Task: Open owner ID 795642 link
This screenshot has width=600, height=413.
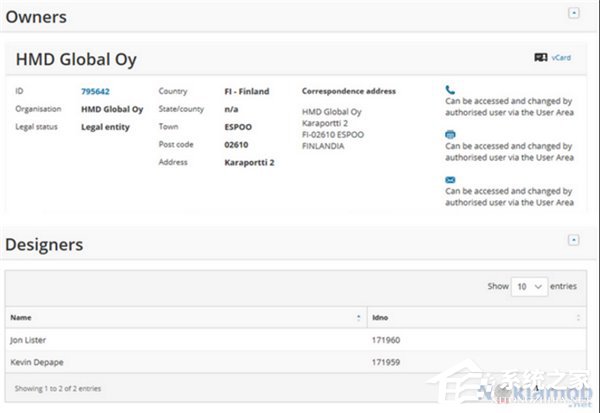Action: [95, 91]
